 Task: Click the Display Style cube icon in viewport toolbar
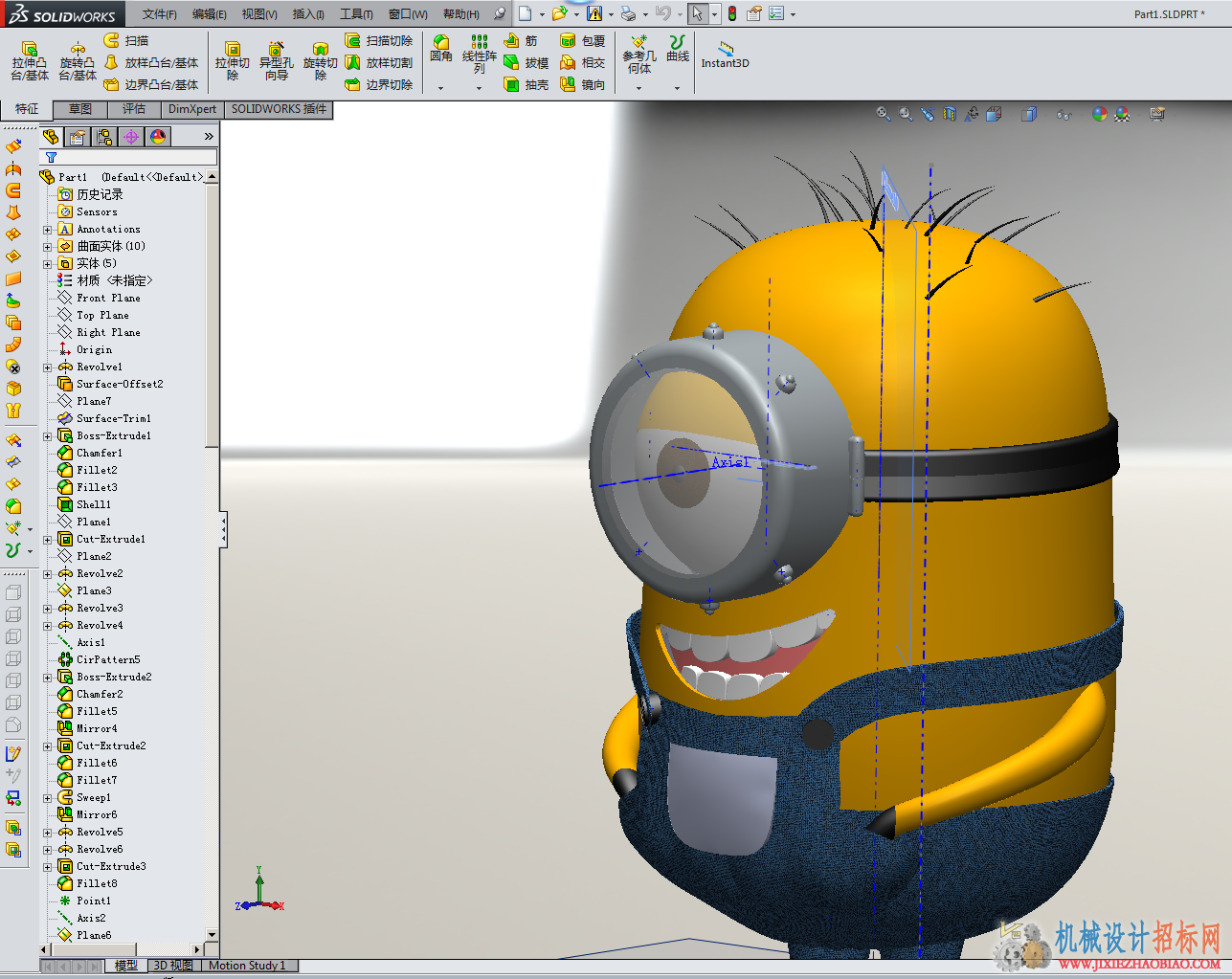coord(1029,114)
